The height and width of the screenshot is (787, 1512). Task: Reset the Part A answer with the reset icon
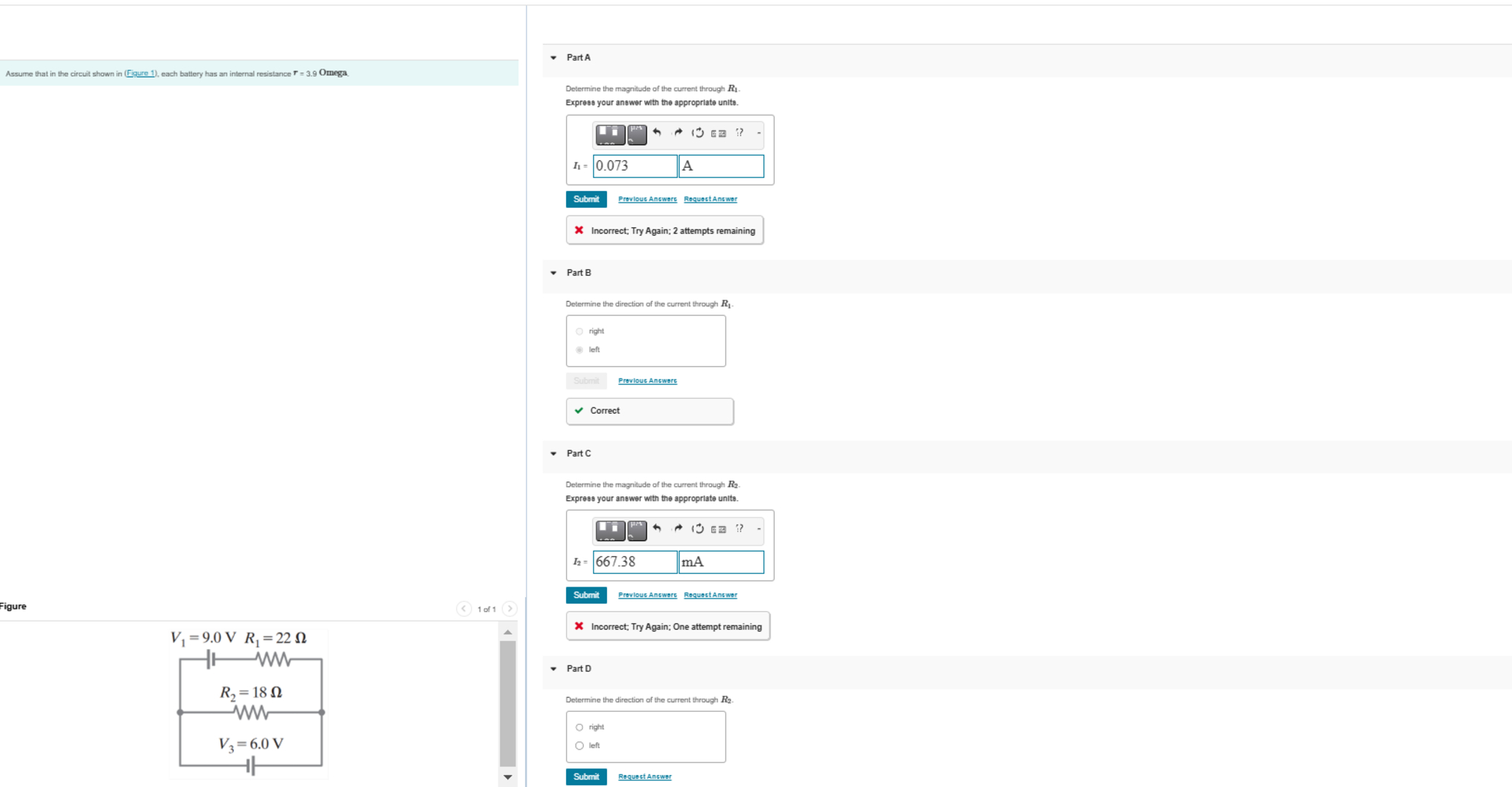[698, 133]
